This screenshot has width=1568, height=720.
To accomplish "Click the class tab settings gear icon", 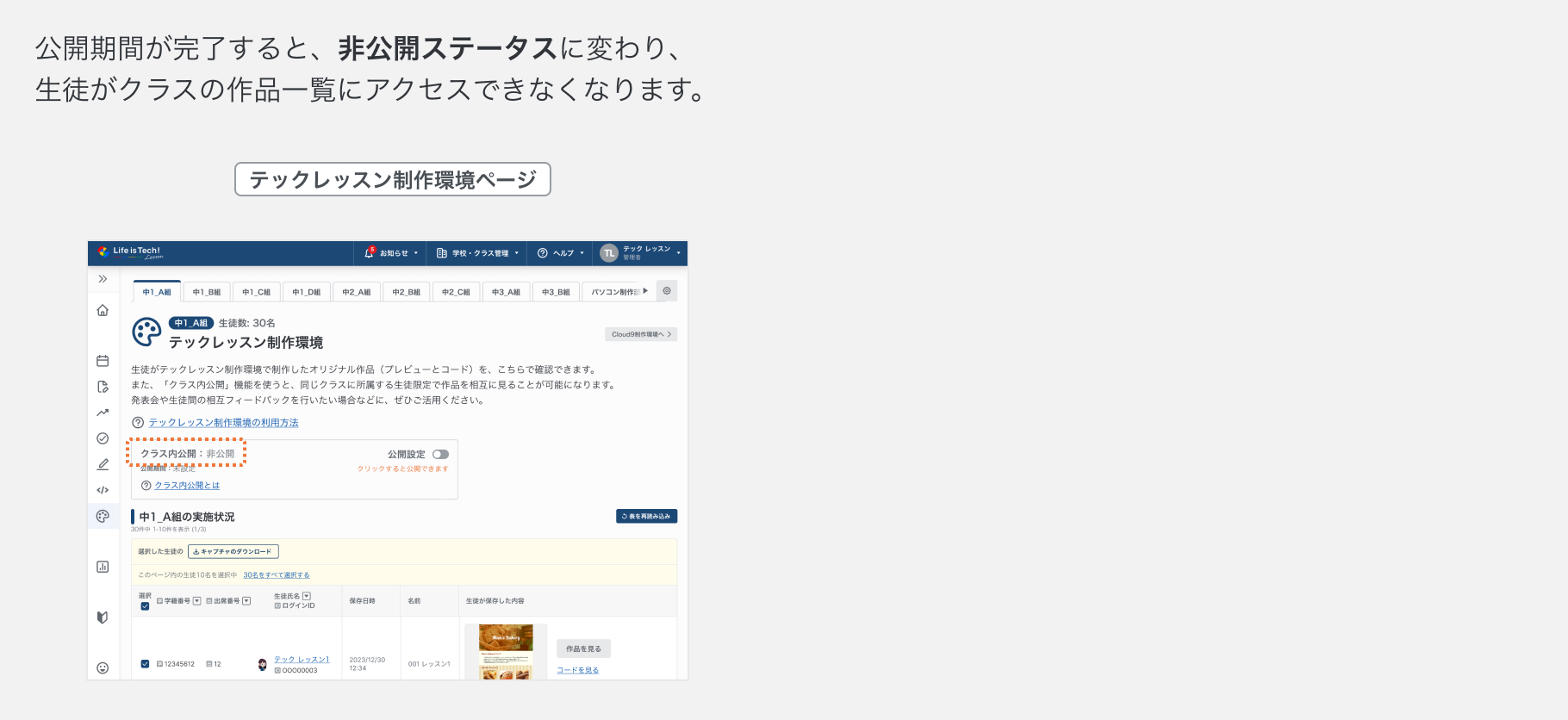I will (667, 291).
